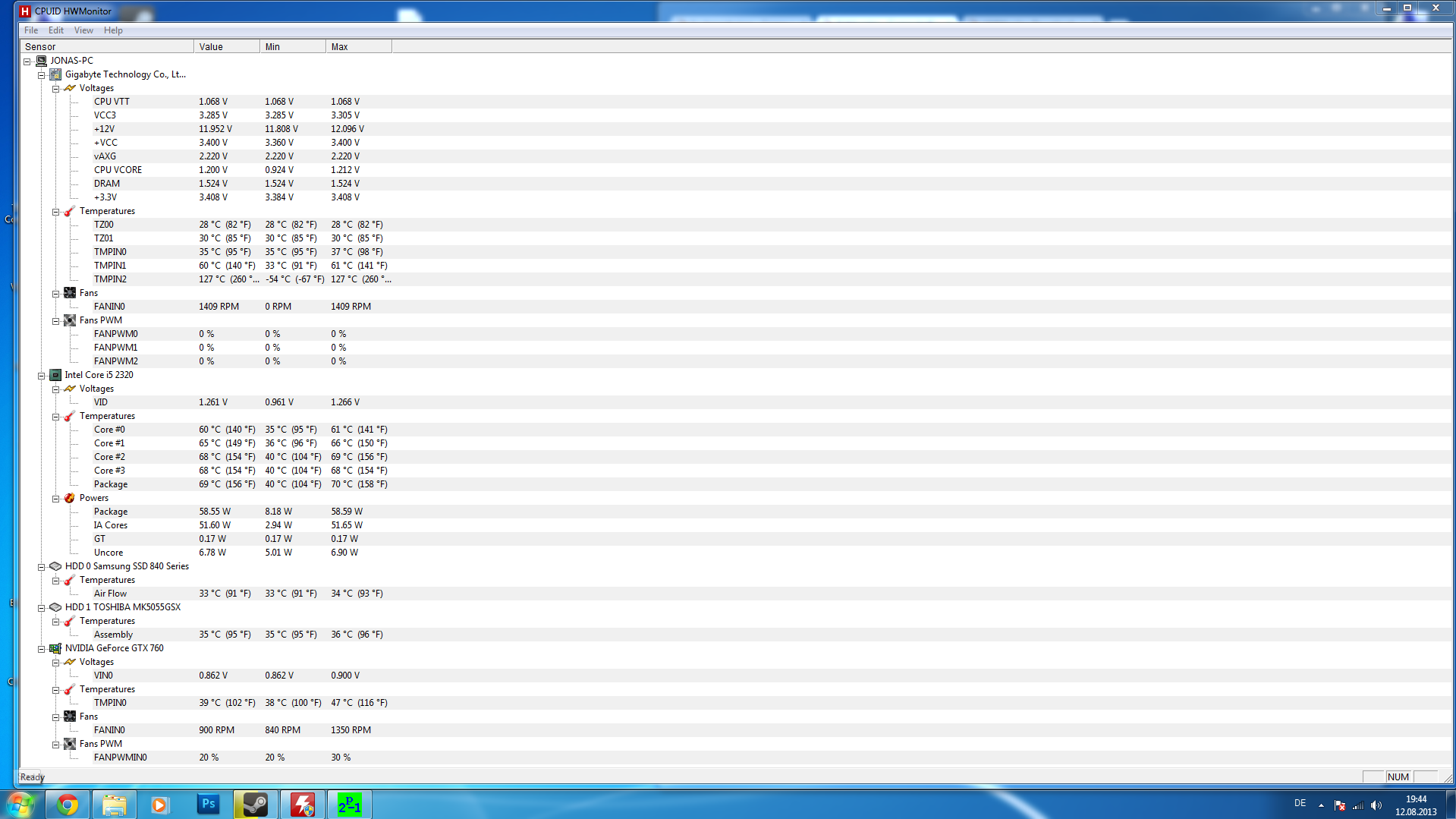
Task: Click the Value column header
Action: [227, 47]
